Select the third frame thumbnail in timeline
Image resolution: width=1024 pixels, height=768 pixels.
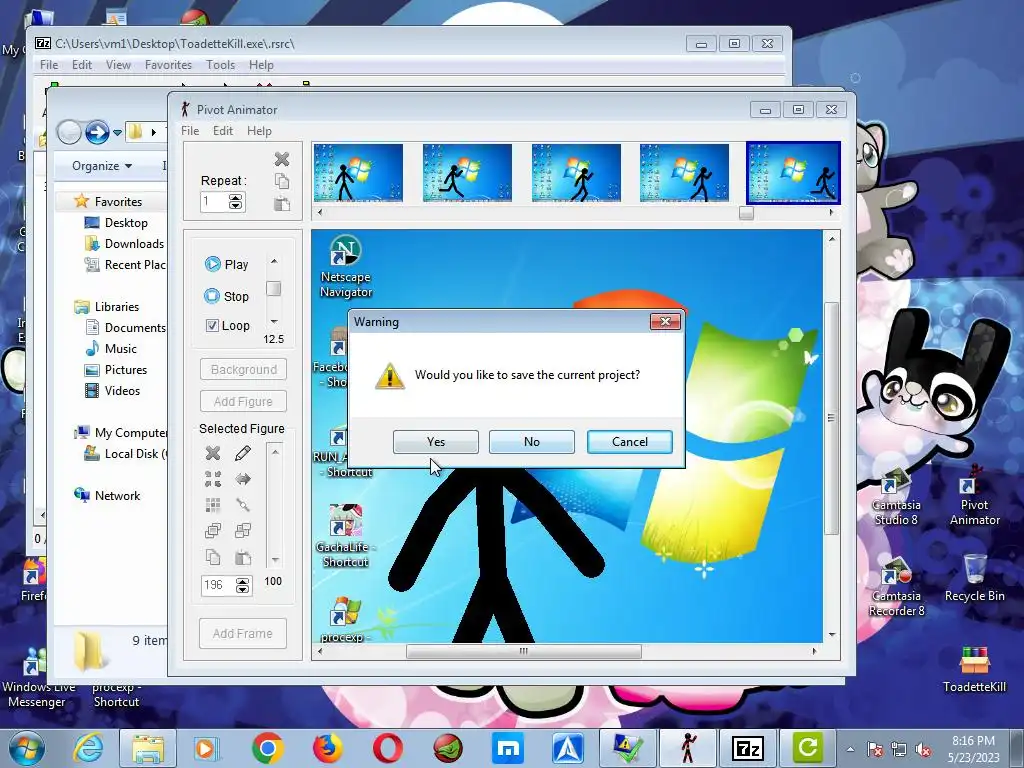coord(576,173)
